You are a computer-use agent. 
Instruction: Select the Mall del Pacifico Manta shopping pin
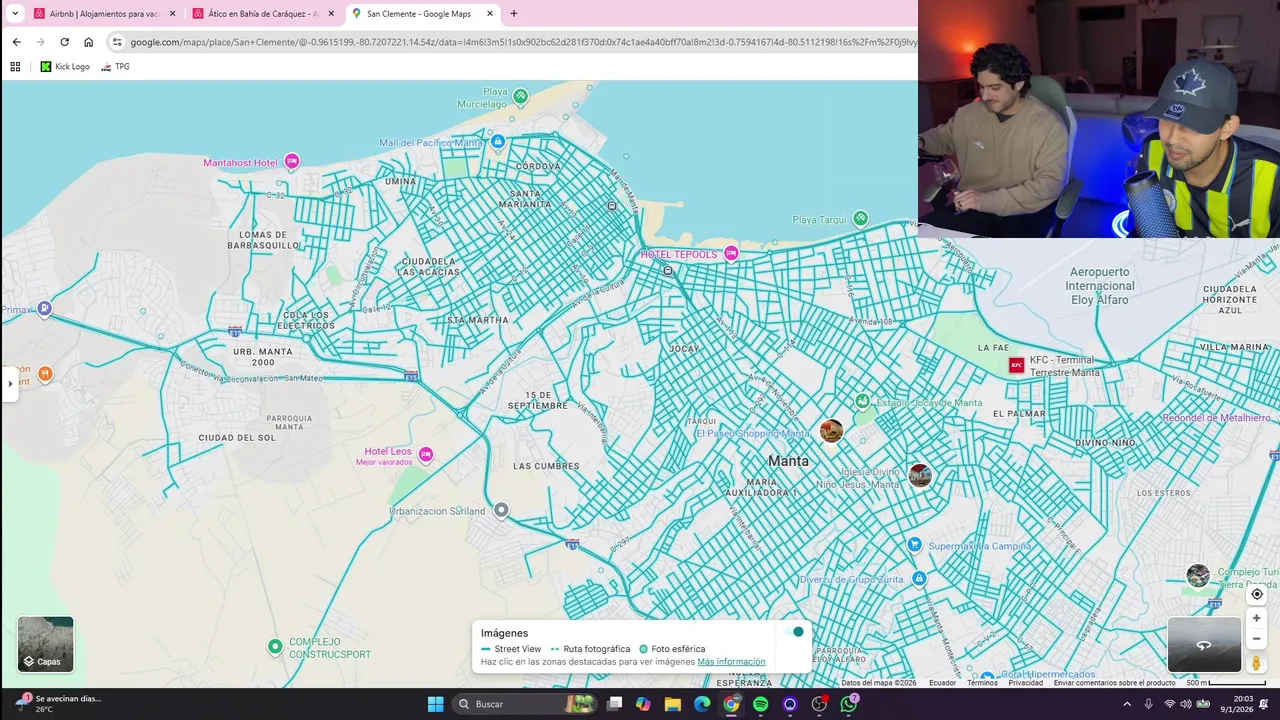pos(498,142)
